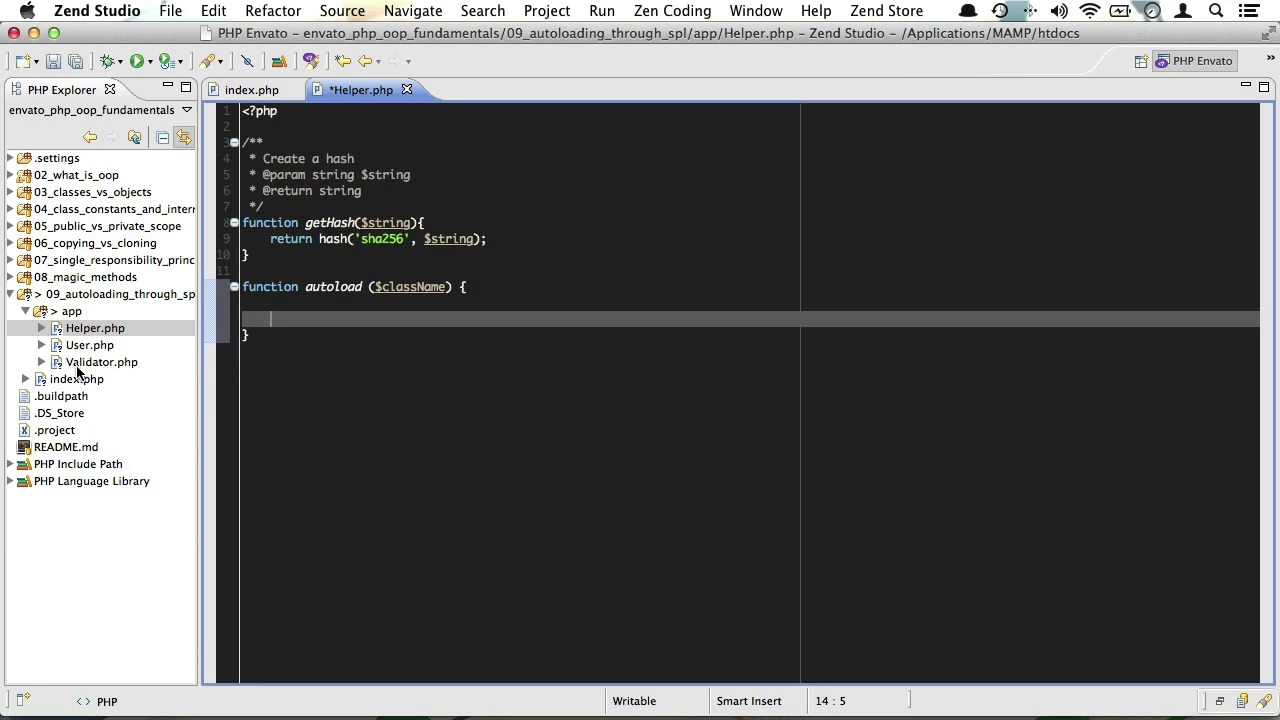
Task: Expand 03_classes_vs_objects folder
Action: pos(10,192)
